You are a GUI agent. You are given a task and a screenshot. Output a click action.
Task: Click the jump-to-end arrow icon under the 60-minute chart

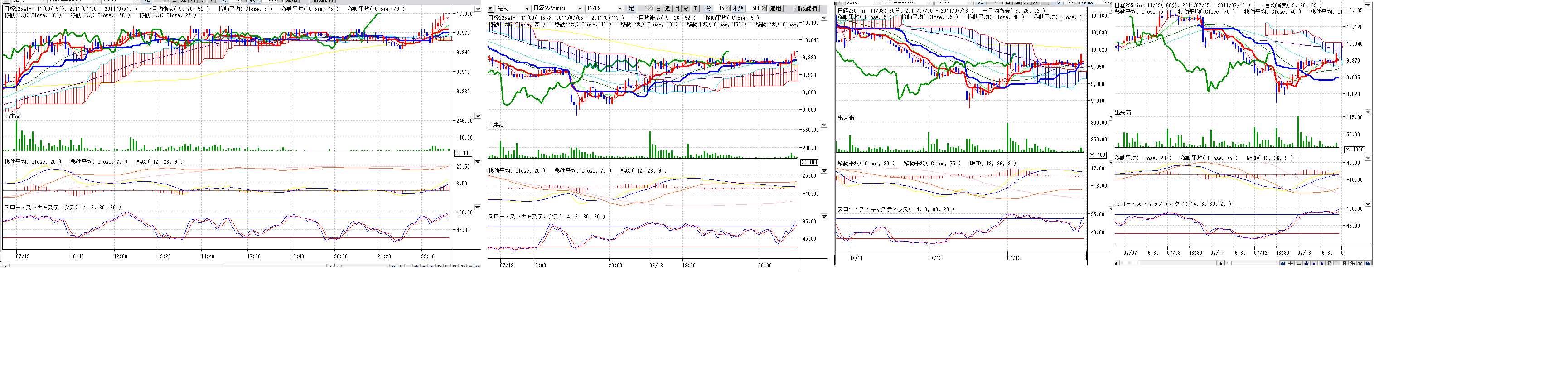(1368, 264)
